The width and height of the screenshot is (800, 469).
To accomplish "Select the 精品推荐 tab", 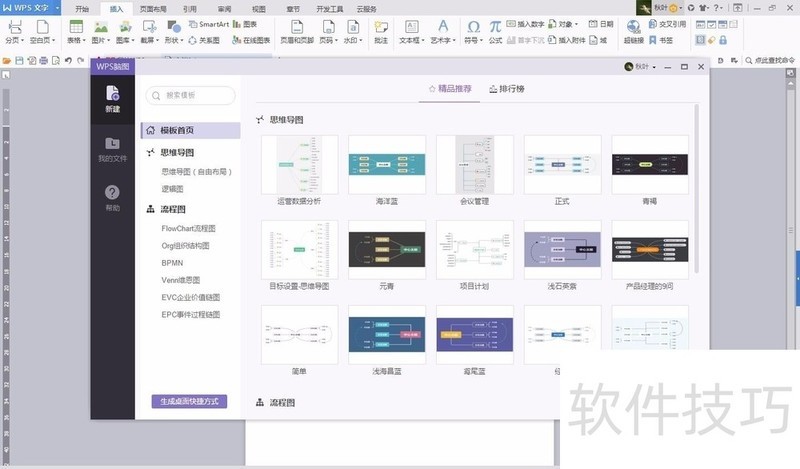I will [450, 89].
